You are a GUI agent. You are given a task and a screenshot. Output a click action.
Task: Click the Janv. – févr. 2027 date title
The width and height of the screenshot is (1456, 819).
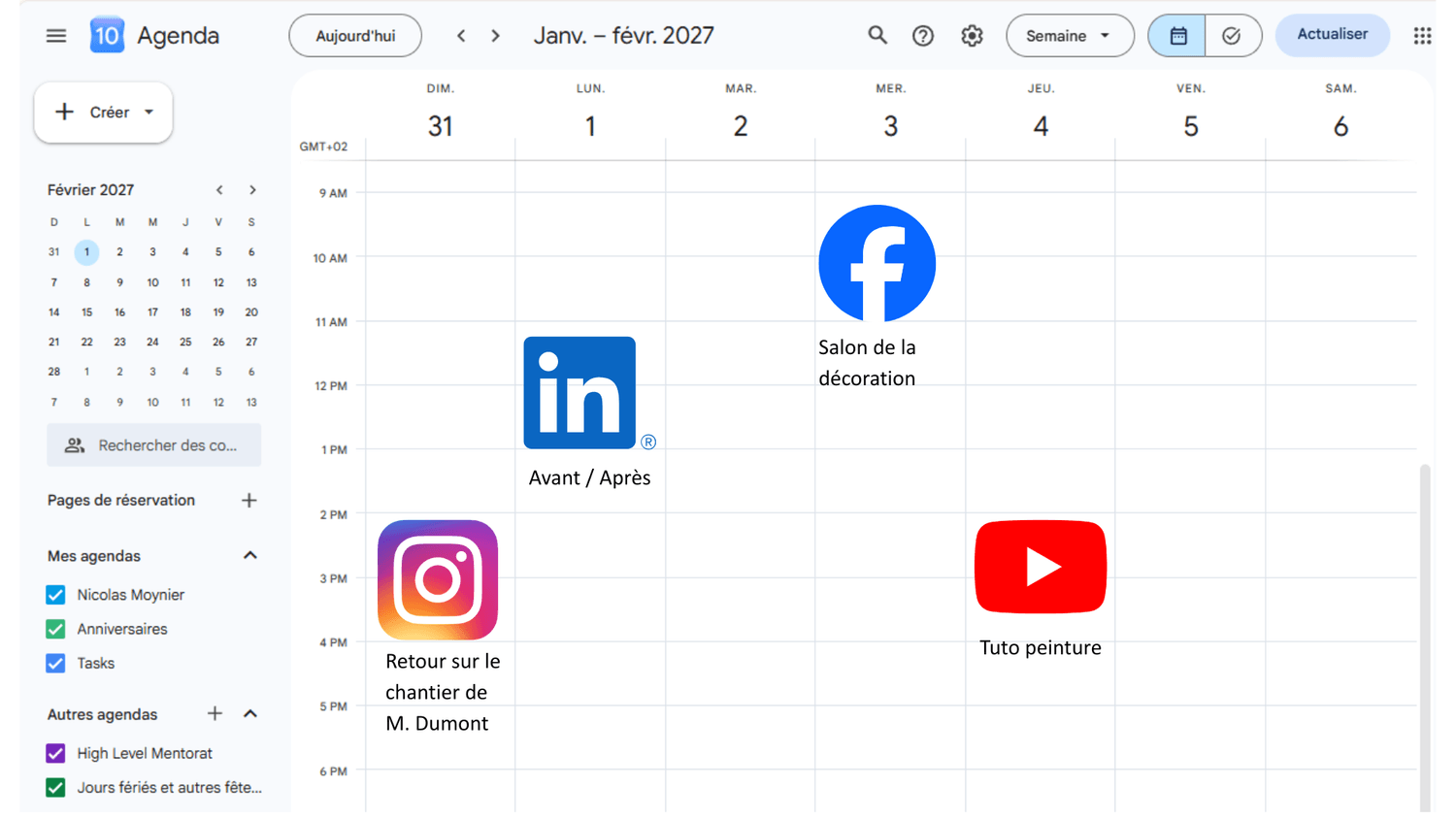point(623,36)
